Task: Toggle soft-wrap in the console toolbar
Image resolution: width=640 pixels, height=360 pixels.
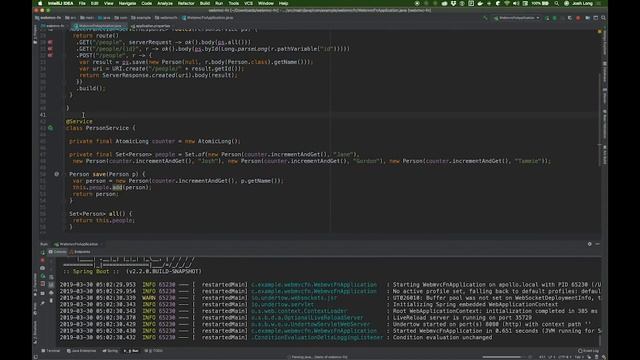Action: click(51, 277)
